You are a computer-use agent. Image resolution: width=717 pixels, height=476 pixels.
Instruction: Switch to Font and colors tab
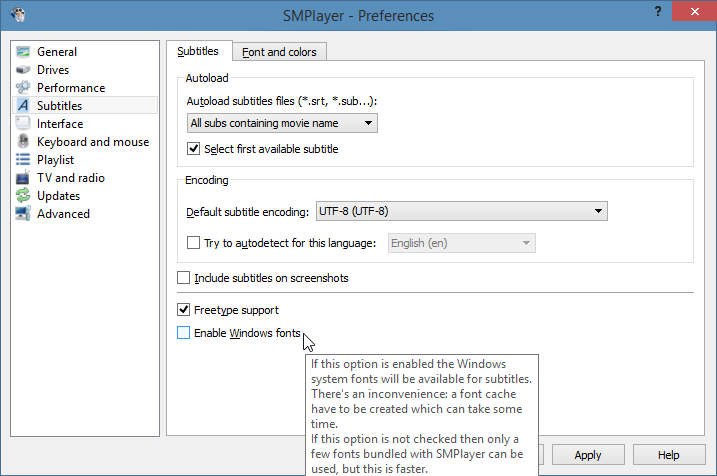(x=278, y=52)
